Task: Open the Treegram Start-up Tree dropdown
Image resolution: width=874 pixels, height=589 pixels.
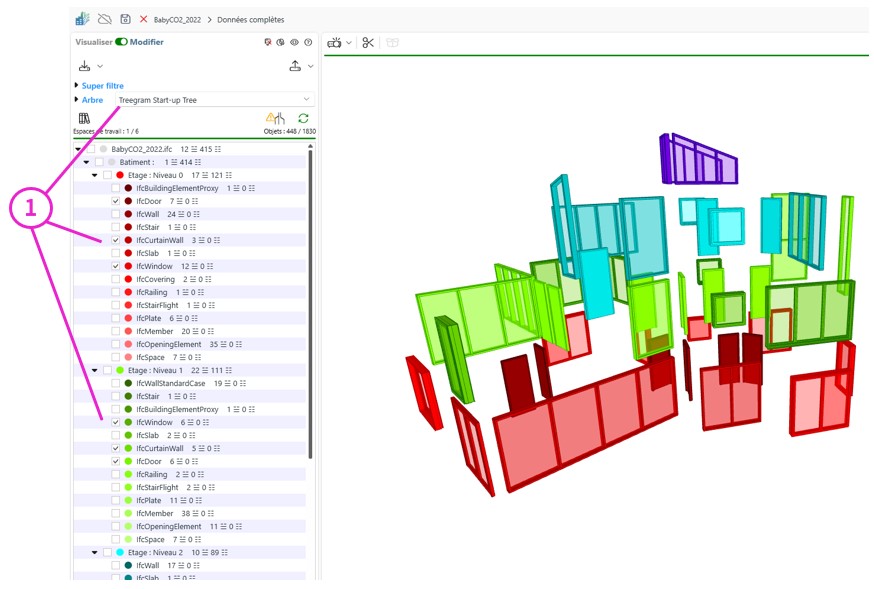Action: tap(214, 100)
